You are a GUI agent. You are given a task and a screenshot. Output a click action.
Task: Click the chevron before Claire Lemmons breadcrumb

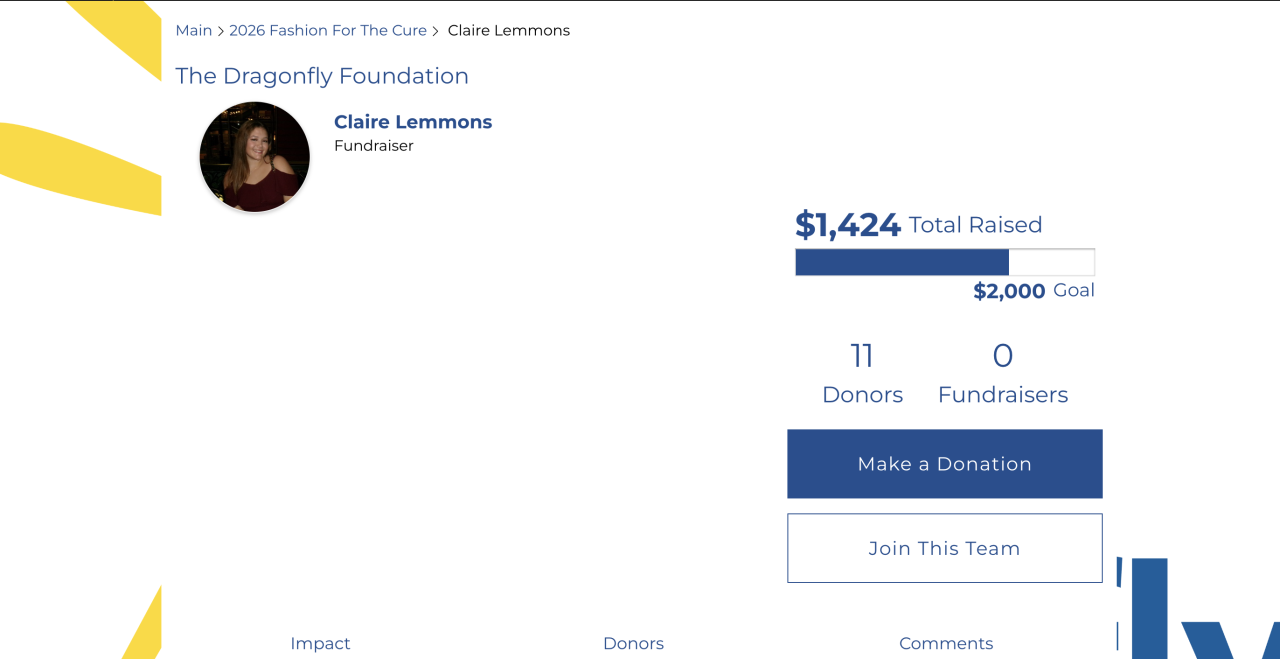click(x=436, y=32)
